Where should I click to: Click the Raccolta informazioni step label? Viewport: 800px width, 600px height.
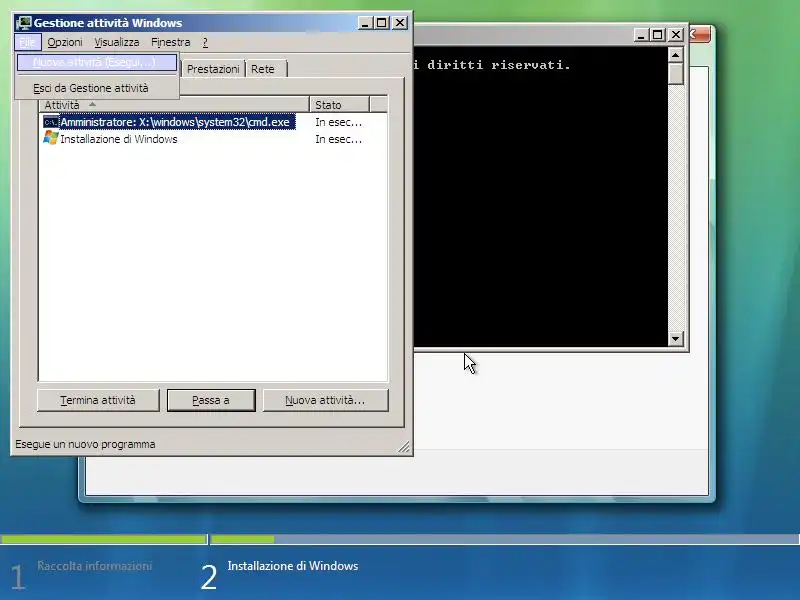[94, 566]
